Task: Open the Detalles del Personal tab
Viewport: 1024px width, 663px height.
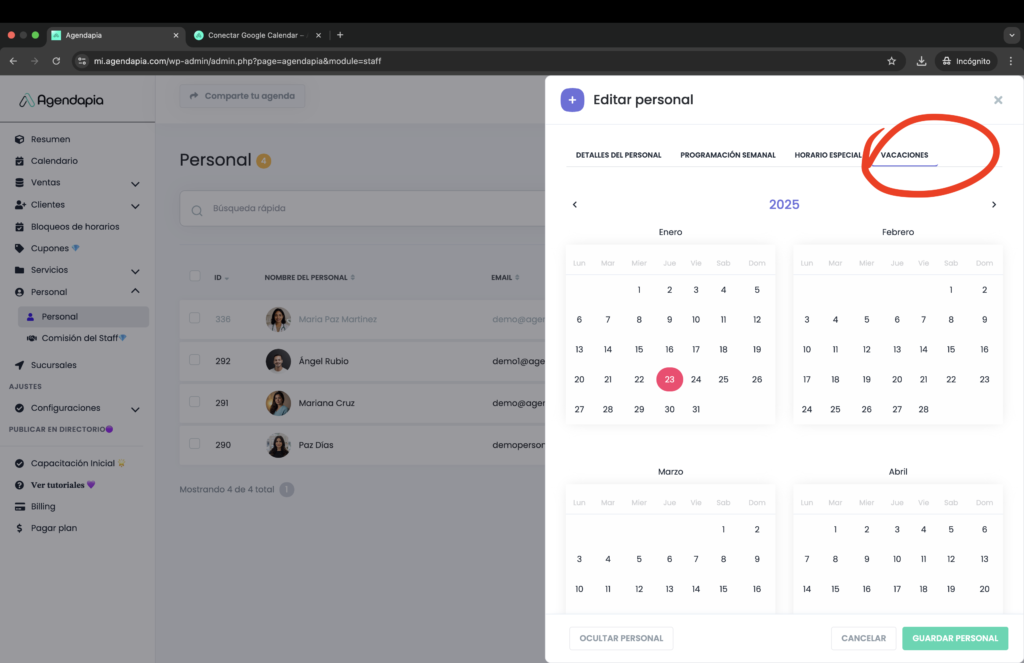Action: coord(618,155)
